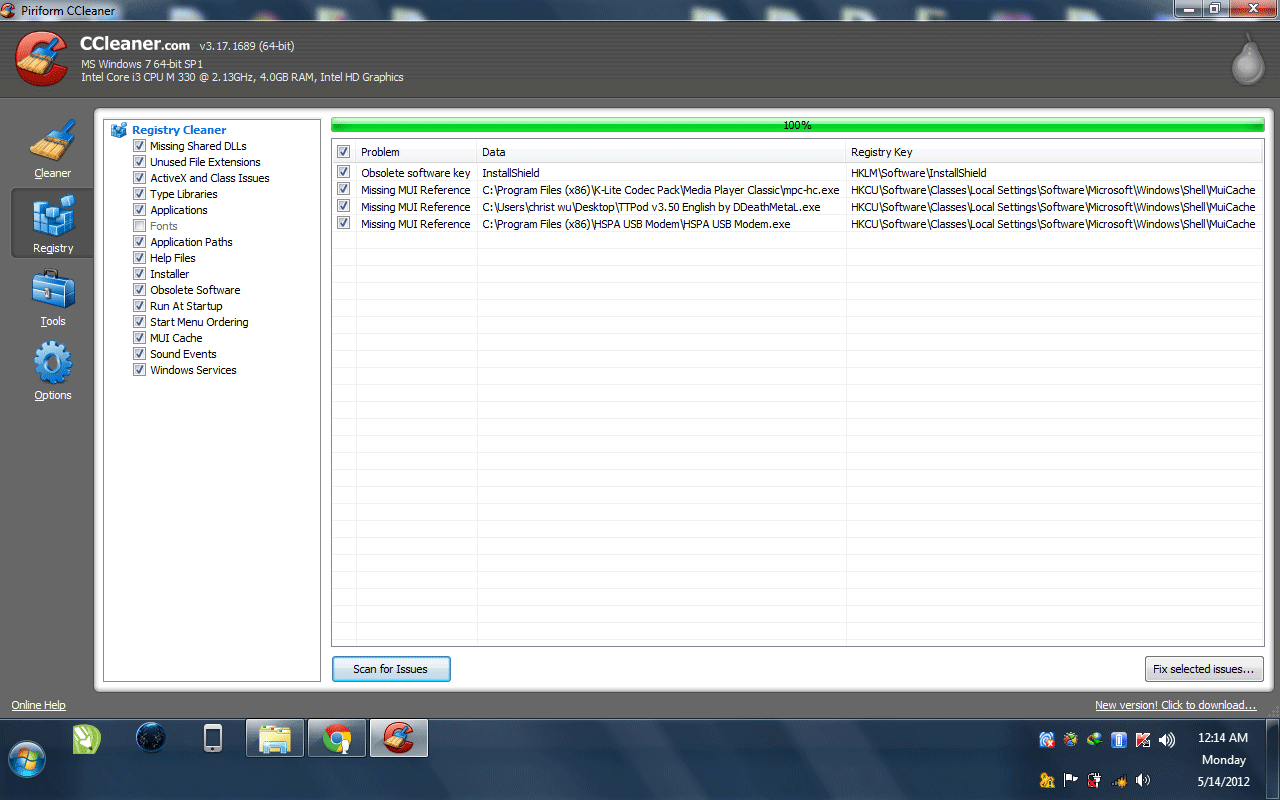
Task: Sort results by Registry Key column
Action: (x=1054, y=152)
